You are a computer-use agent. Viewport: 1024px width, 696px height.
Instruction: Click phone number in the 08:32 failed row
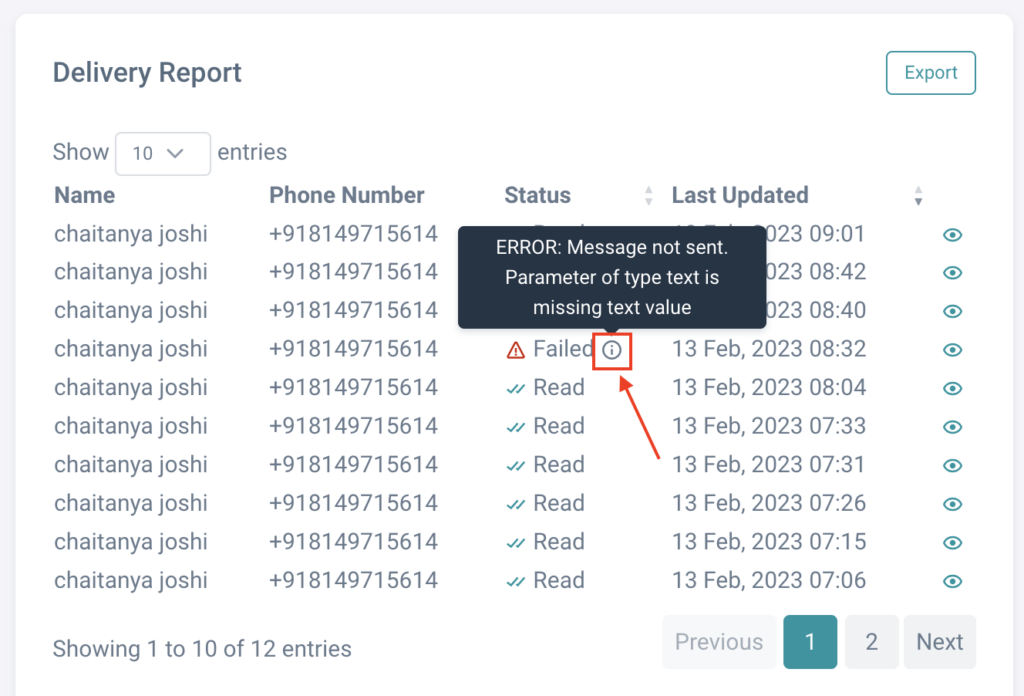coord(353,349)
